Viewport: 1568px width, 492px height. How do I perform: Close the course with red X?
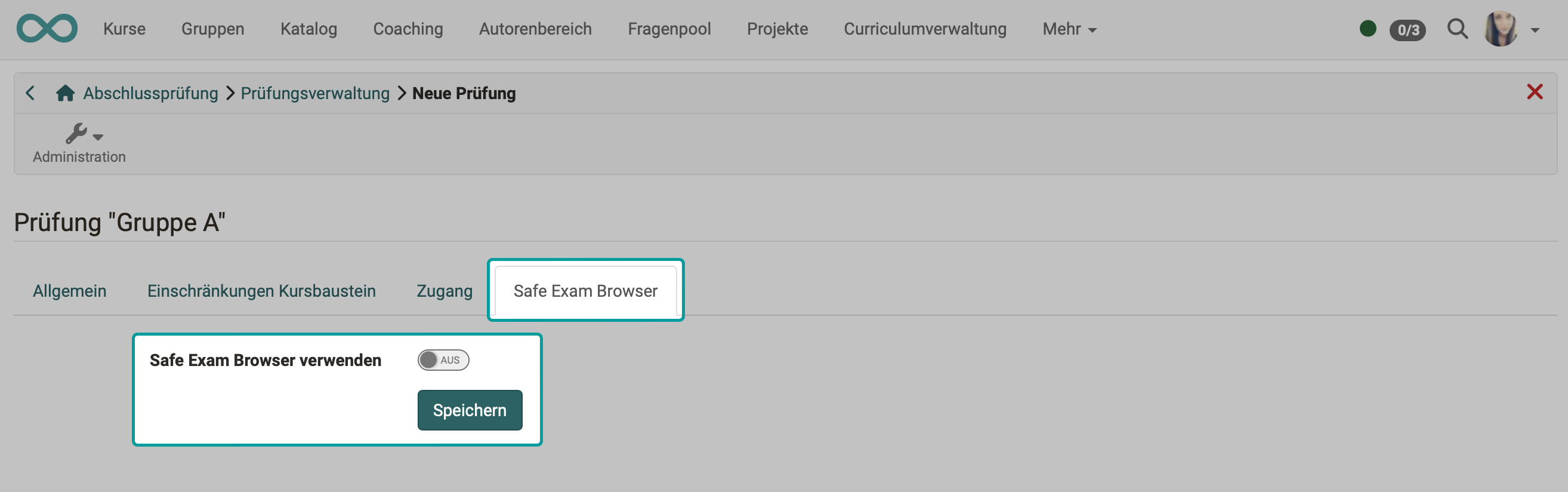coord(1534,92)
